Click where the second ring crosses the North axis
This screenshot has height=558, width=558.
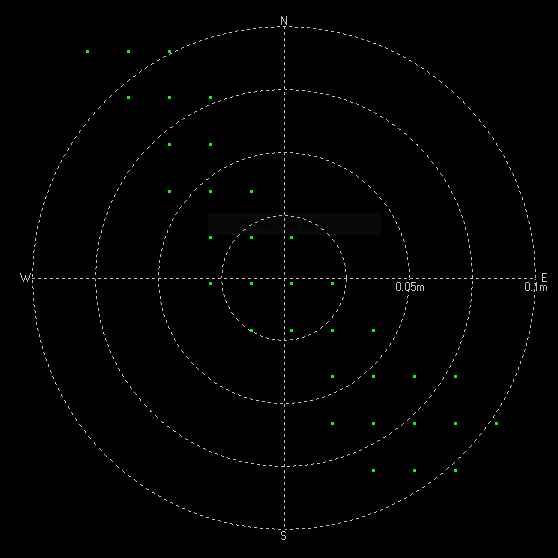(284, 153)
